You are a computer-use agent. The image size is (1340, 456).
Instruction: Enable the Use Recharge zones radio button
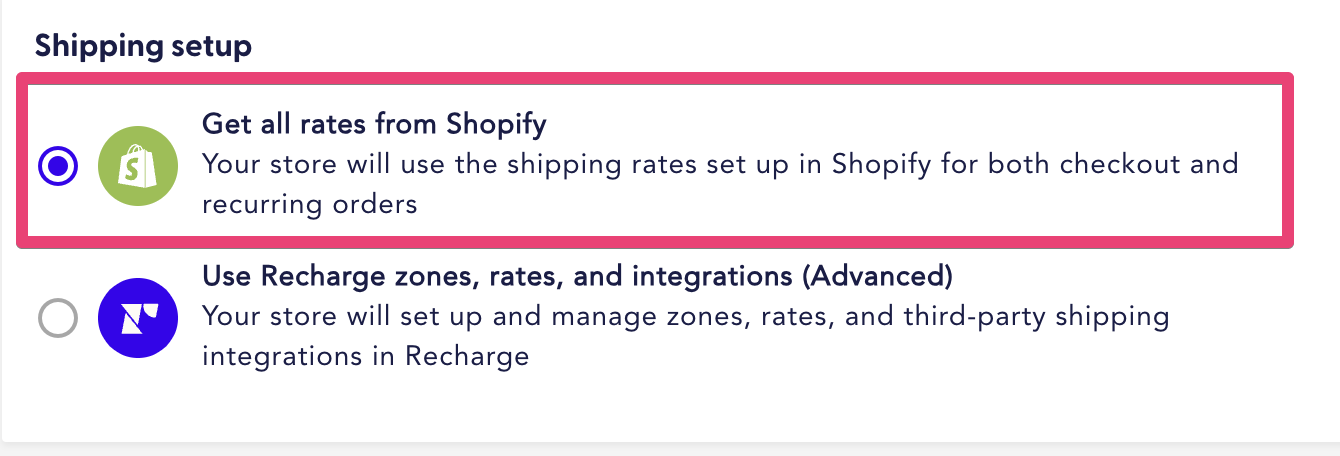[57, 319]
